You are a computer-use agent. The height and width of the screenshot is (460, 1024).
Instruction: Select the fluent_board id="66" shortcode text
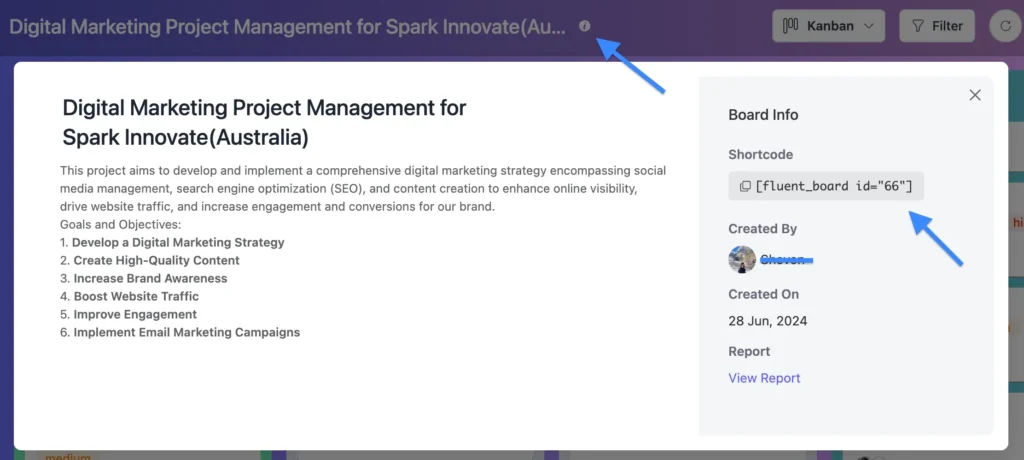pos(835,186)
